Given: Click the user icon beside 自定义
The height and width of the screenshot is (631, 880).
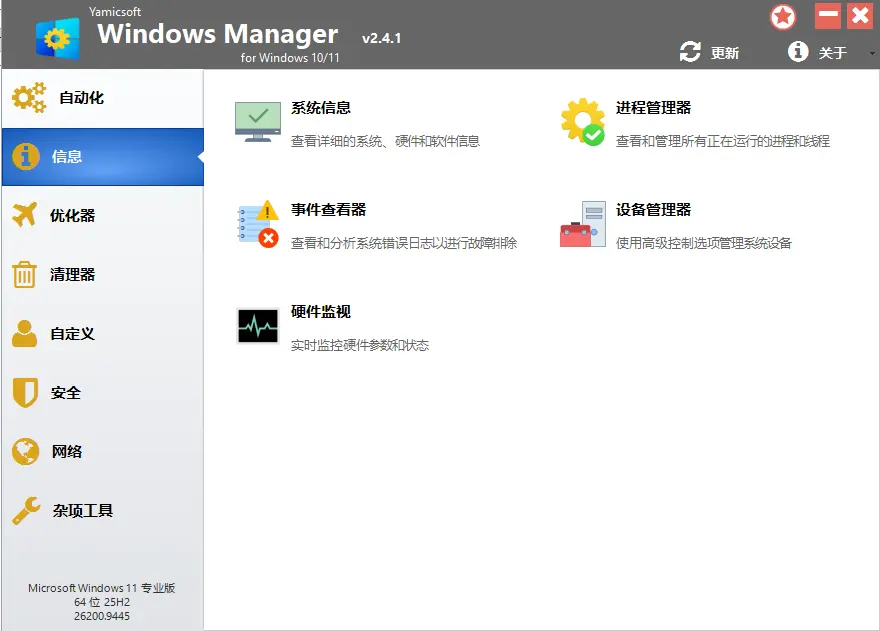Looking at the screenshot, I should pos(24,333).
